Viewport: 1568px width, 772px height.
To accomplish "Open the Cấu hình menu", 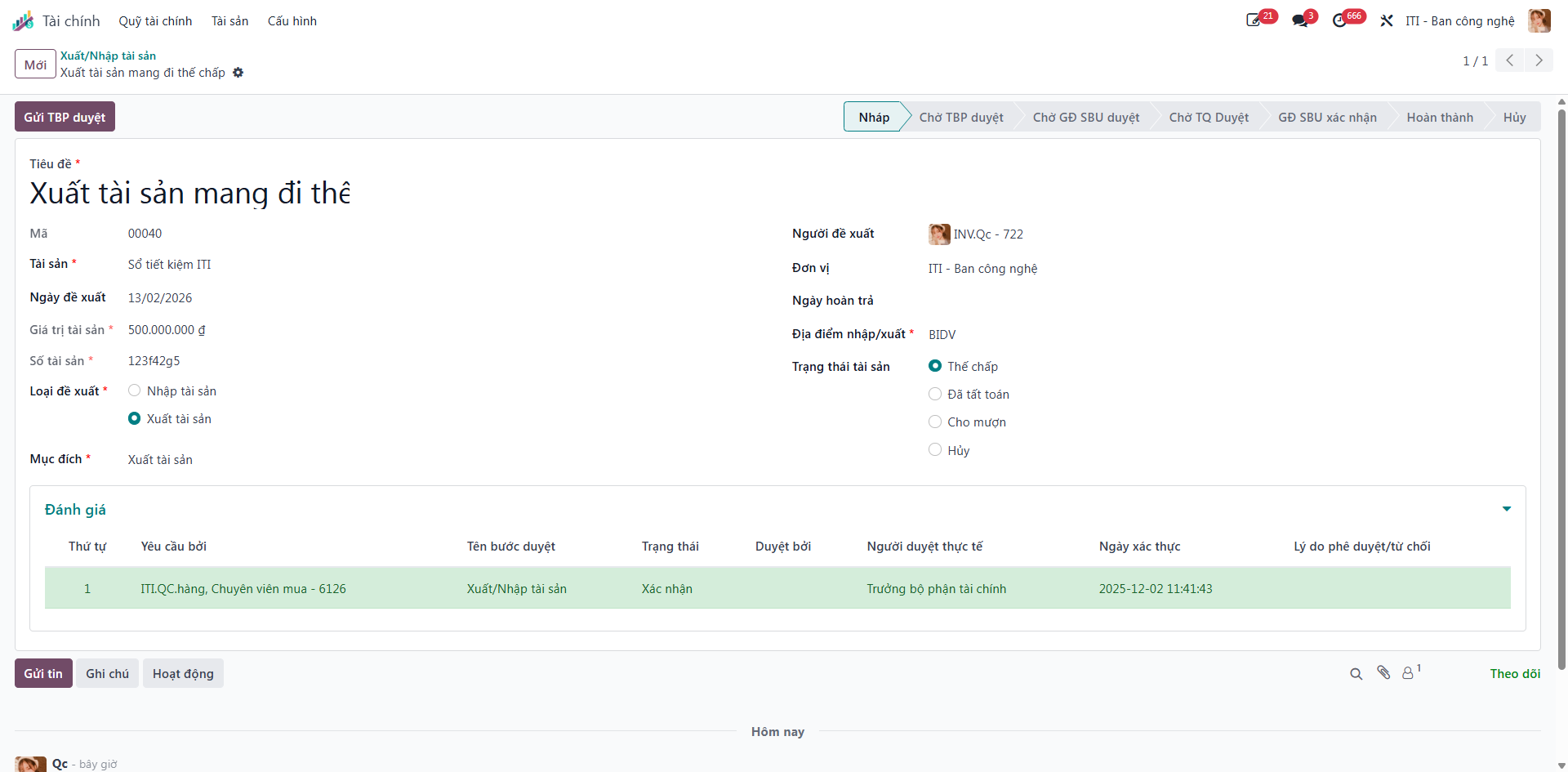I will click(292, 21).
